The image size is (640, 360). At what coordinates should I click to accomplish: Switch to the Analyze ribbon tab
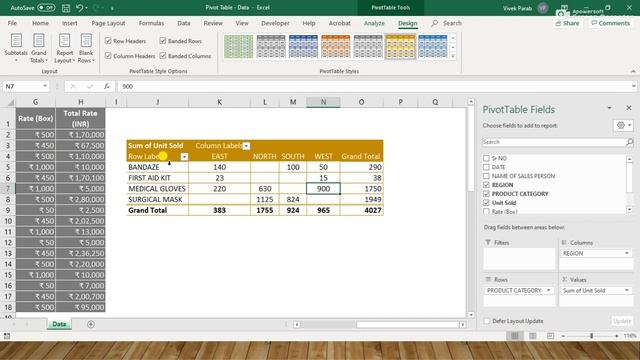pos(374,23)
